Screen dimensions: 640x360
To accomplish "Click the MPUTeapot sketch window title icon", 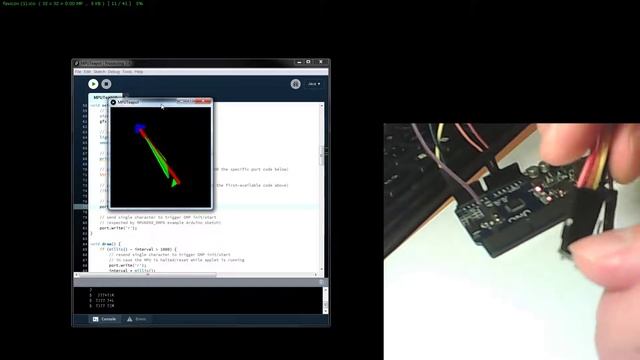I will tap(113, 102).
